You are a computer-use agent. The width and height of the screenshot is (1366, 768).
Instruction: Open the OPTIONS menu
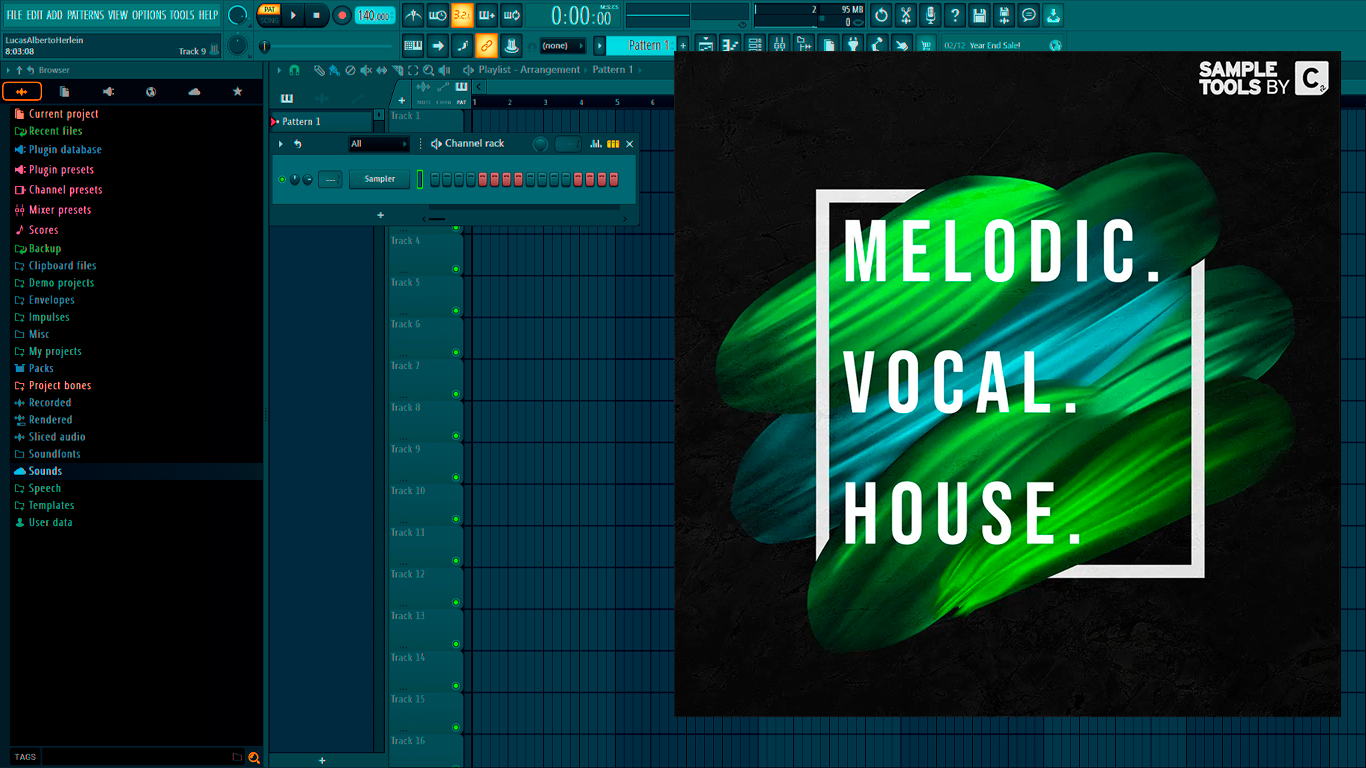click(149, 15)
